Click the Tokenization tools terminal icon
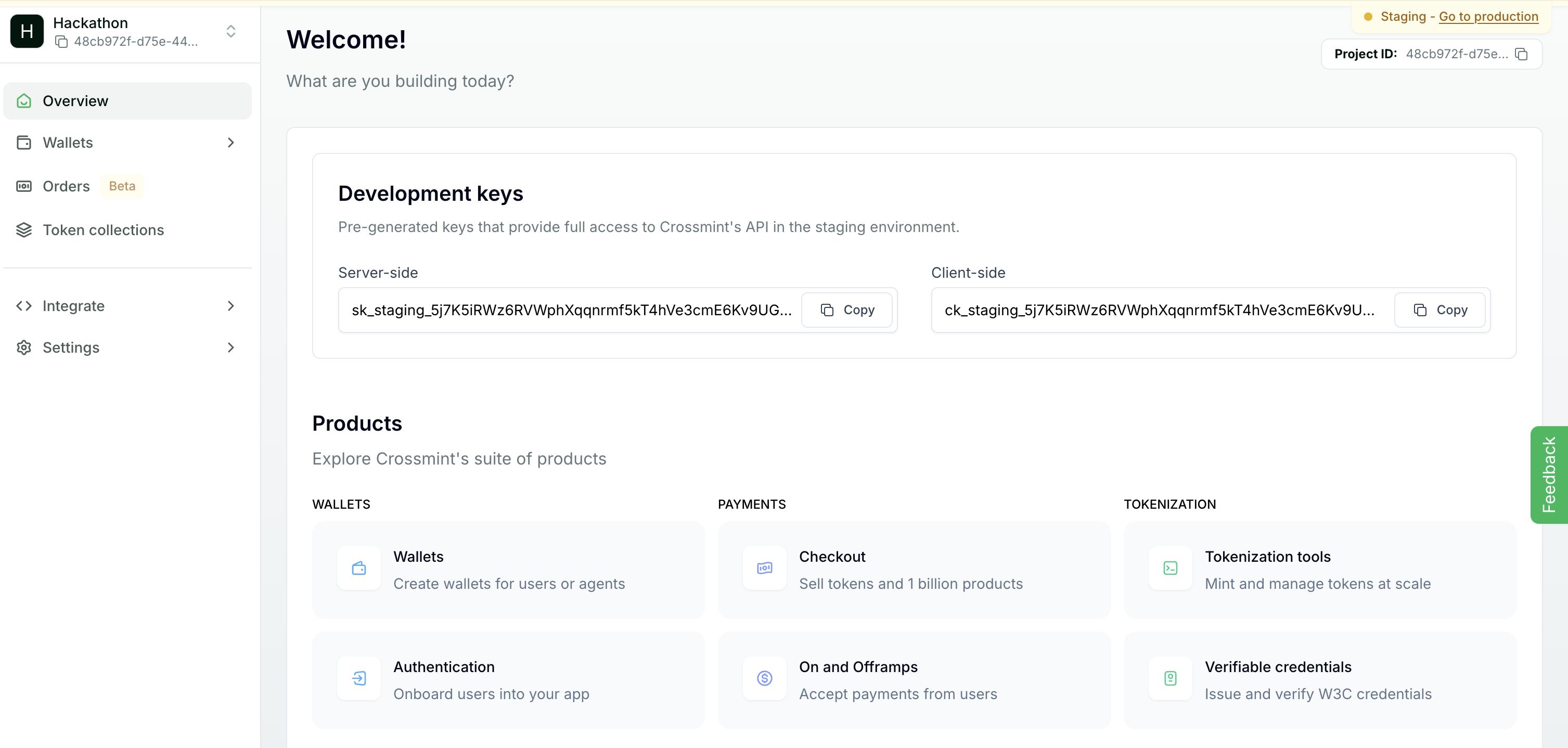 pyautogui.click(x=1170, y=568)
